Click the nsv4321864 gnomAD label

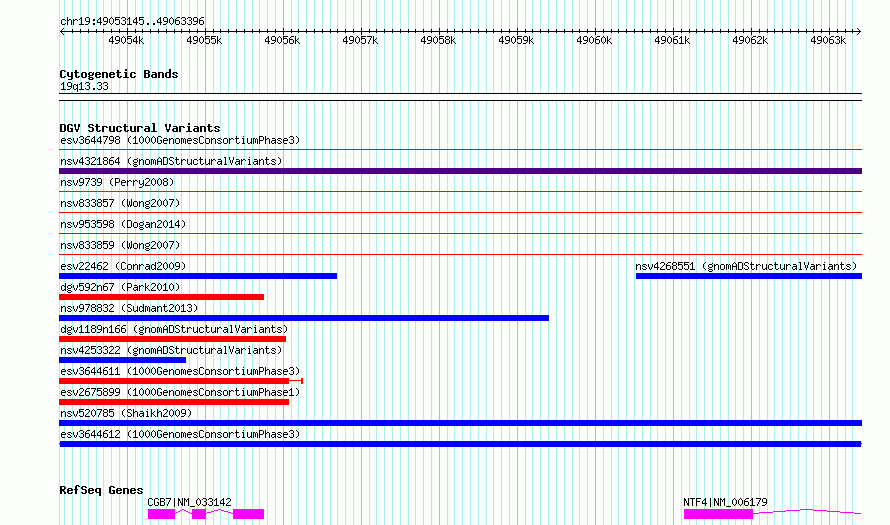tap(171, 161)
